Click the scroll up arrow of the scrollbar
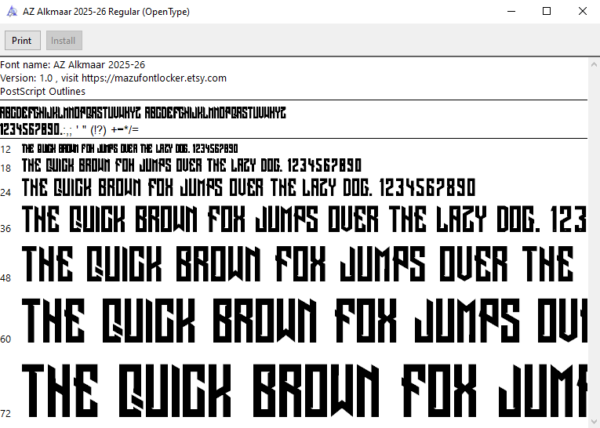Screen dimensions: 600x428 point(594,64)
